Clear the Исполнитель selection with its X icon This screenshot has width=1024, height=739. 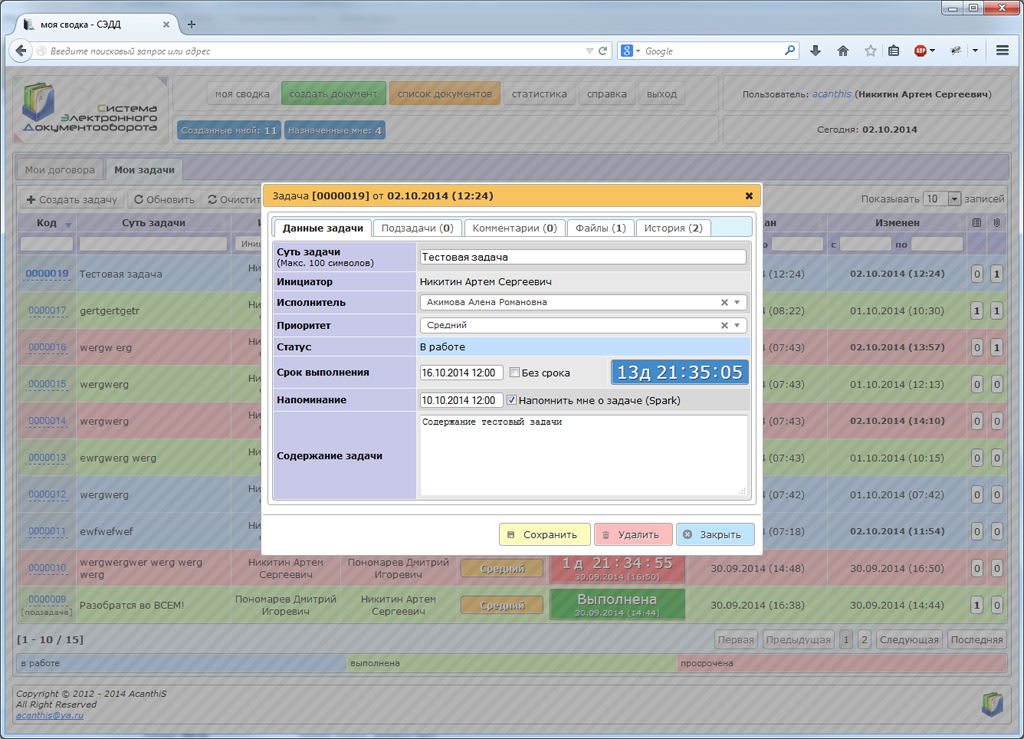pyautogui.click(x=724, y=302)
